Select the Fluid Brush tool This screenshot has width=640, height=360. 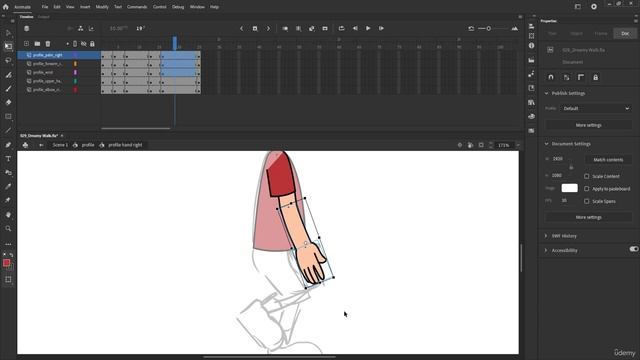click(x=8, y=75)
